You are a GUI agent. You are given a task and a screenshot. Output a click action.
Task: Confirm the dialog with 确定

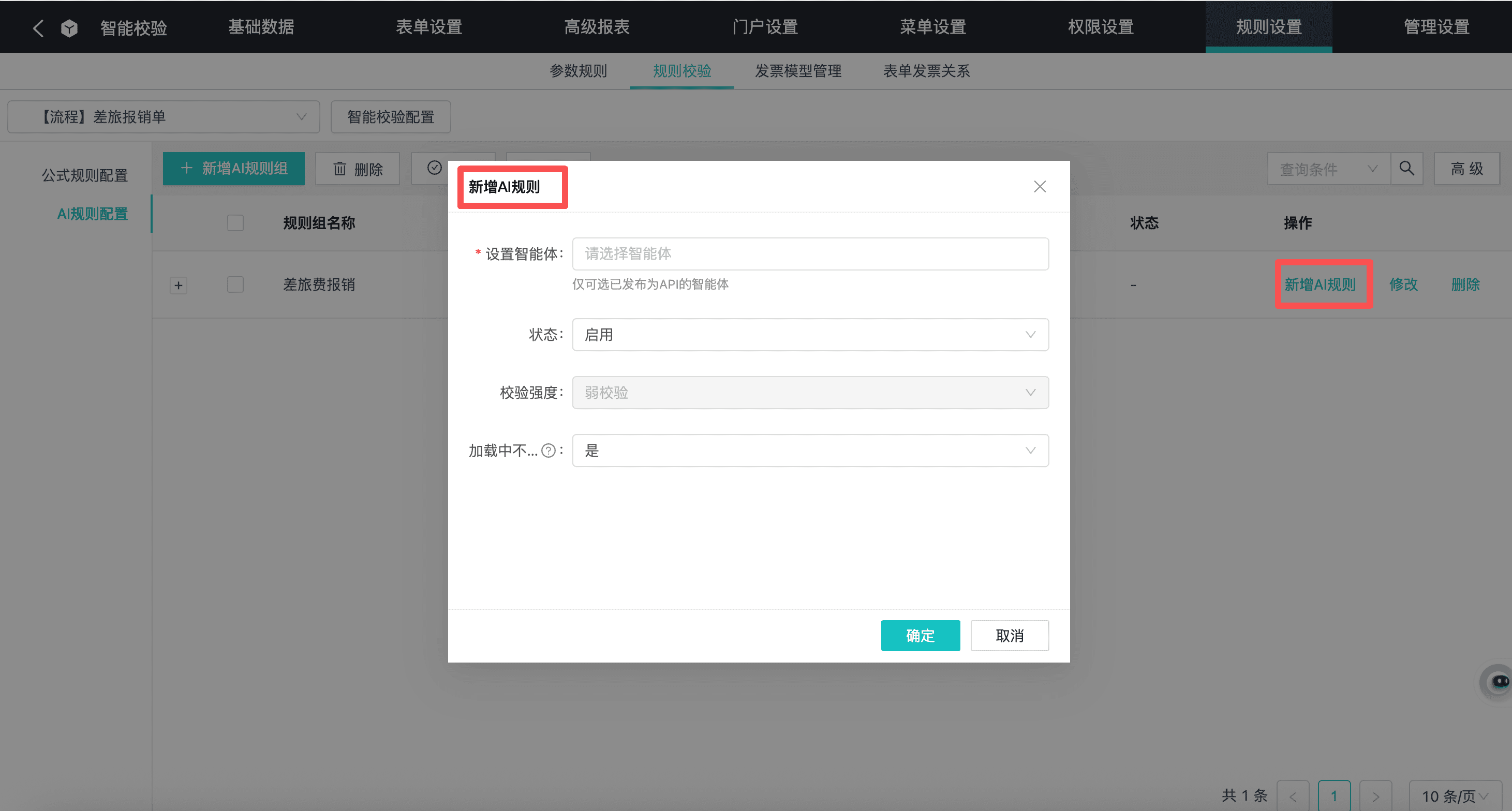click(921, 636)
